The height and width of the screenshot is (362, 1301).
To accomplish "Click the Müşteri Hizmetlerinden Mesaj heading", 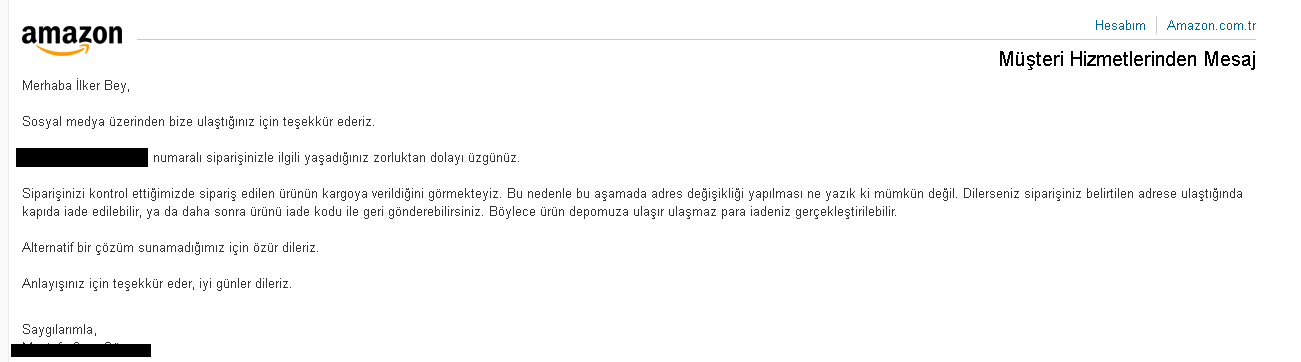I will [x=1127, y=59].
